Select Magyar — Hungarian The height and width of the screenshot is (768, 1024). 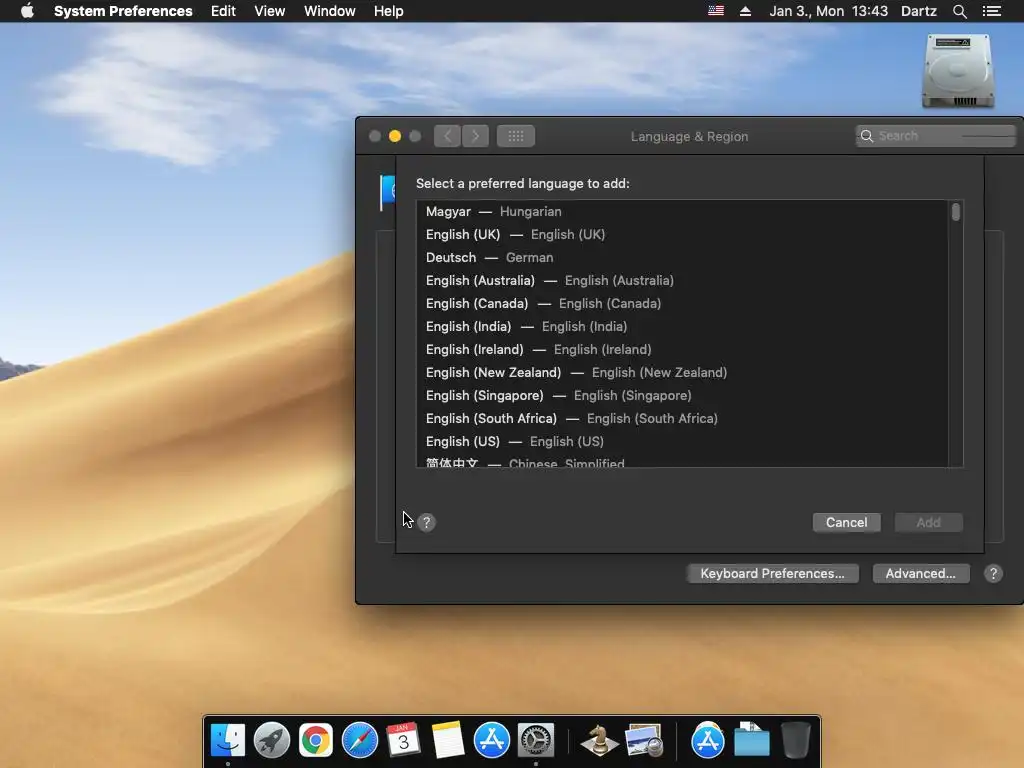682,212
